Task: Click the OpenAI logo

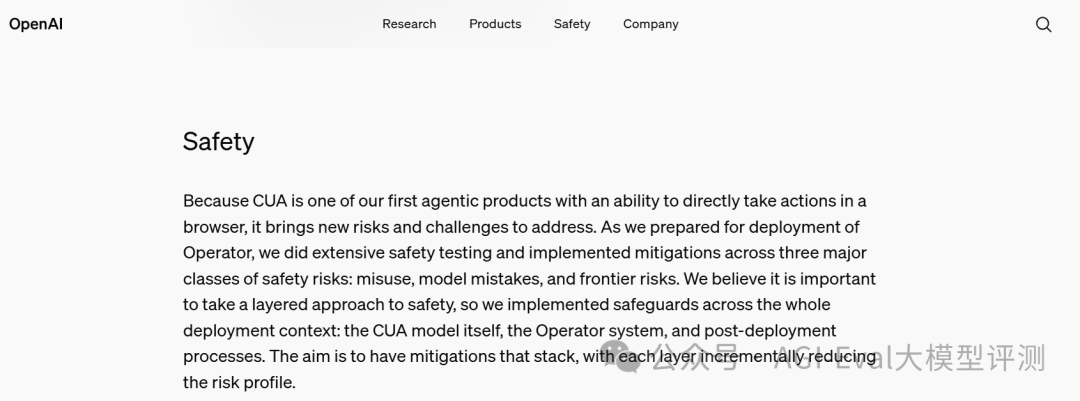Action: point(36,24)
